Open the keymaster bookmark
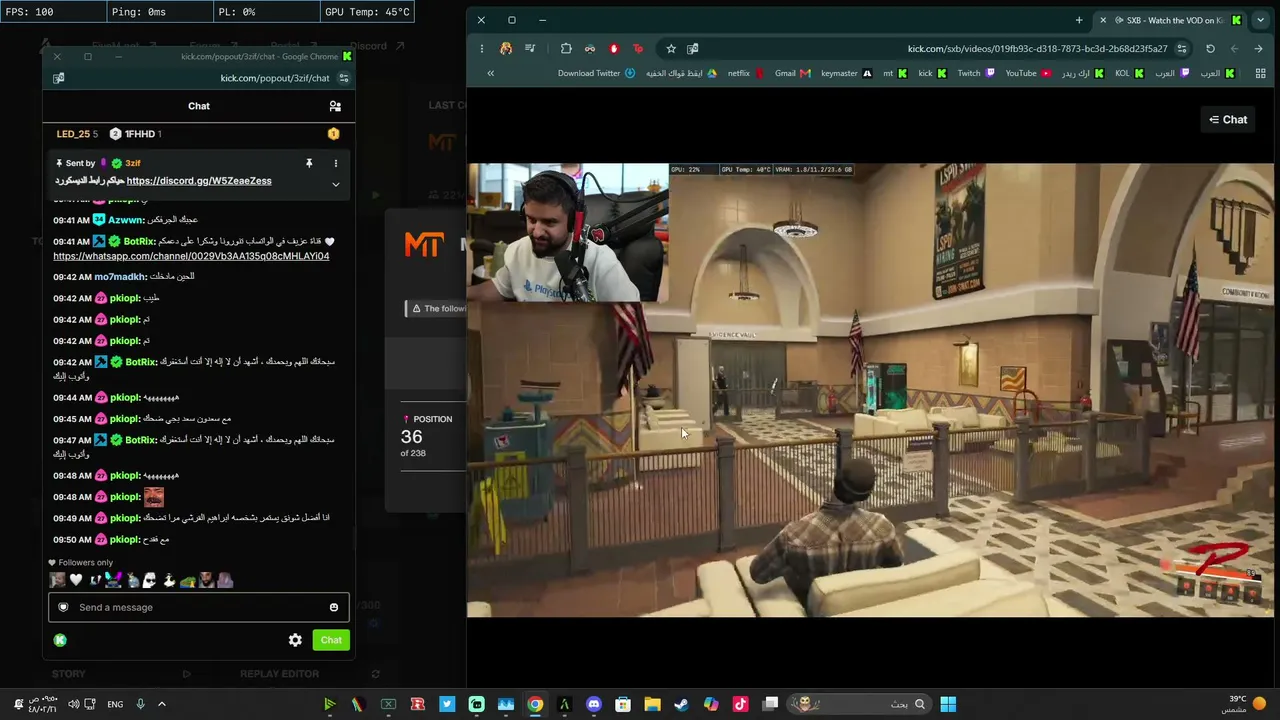Viewport: 1280px width, 720px height. click(846, 73)
